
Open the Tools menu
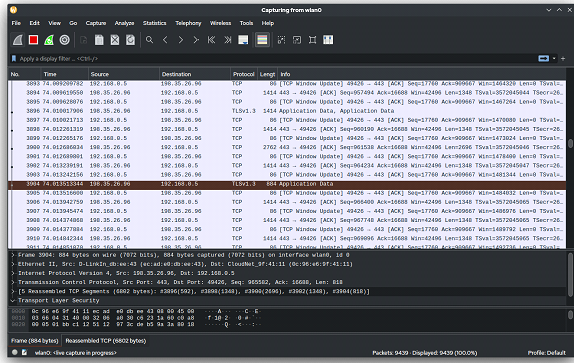(246, 23)
